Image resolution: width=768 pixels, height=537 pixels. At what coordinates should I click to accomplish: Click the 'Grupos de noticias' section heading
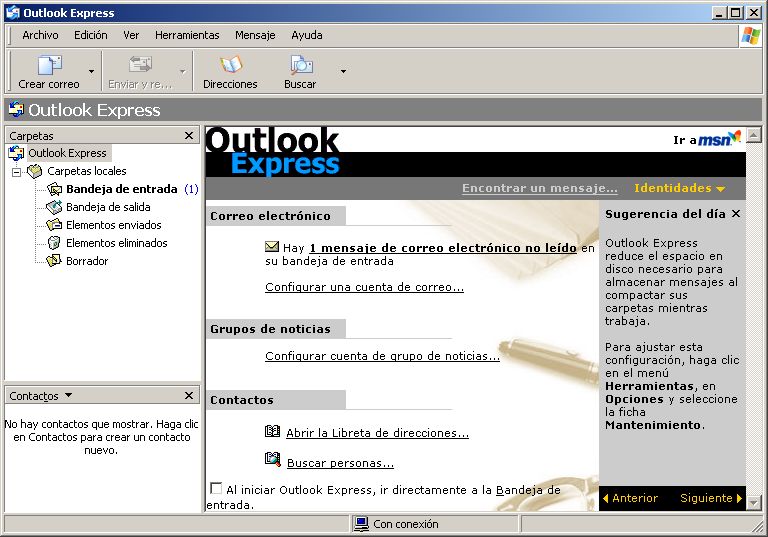tap(270, 329)
